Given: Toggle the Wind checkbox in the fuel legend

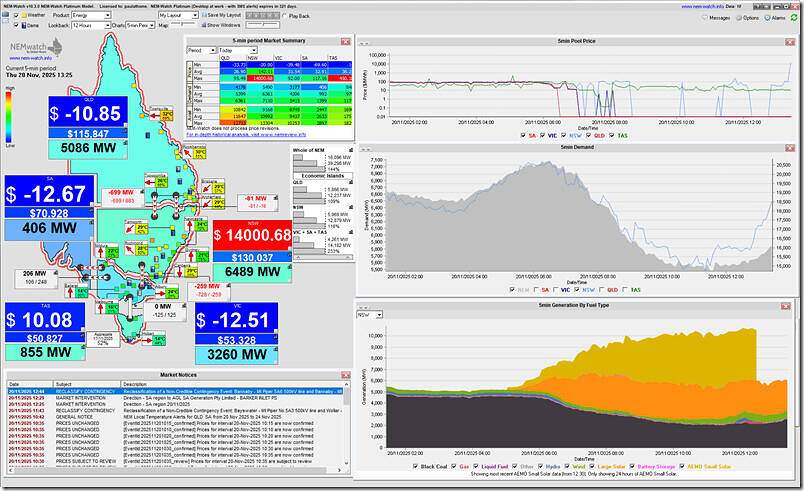Looking at the screenshot, I should [x=567, y=466].
